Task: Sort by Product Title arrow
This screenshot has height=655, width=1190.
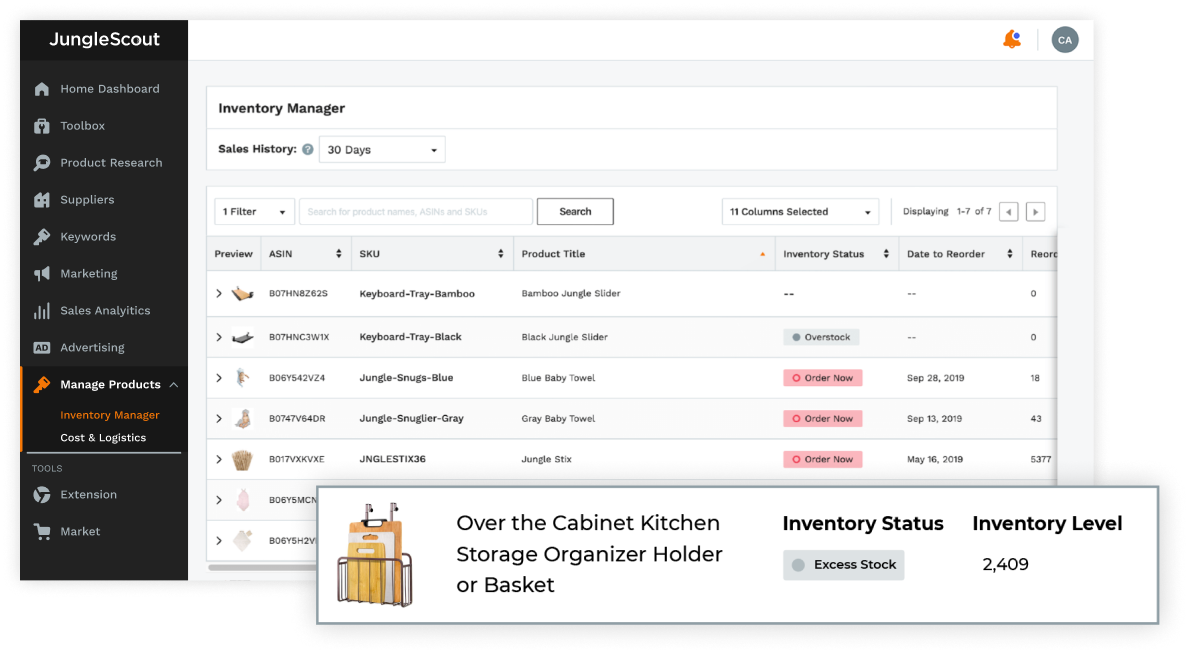Action: [x=762, y=254]
